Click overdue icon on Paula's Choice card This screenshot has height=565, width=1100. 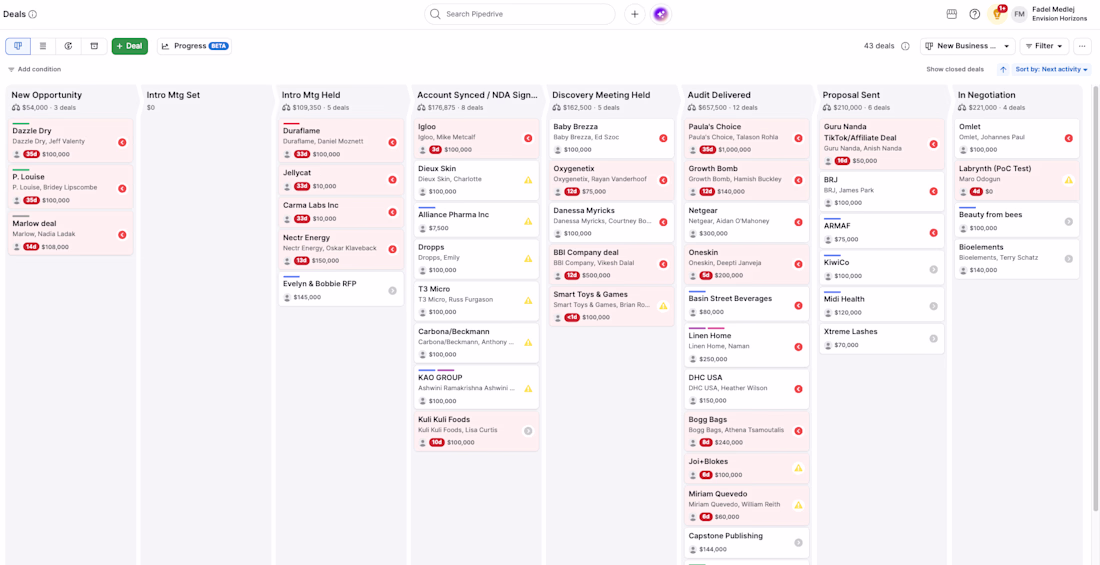click(x=798, y=138)
